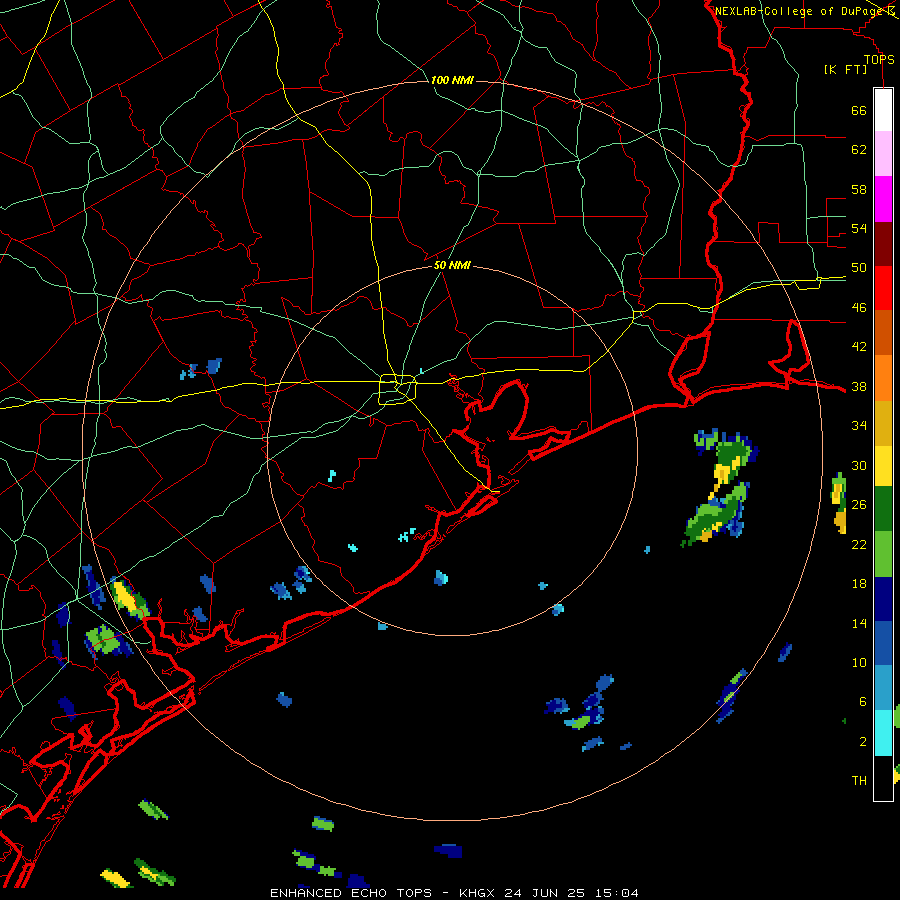The image size is (900, 900).
Task: Click the legend value '62'
Action: [859, 150]
